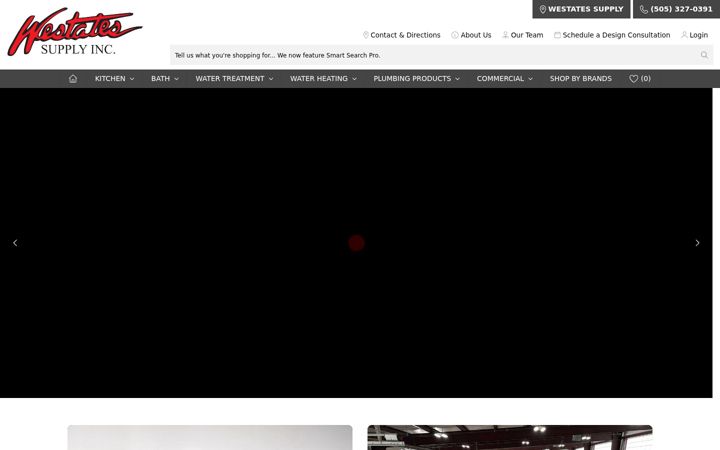Click the wishlist count (0)
Screen dimensions: 720x450
tap(646, 79)
